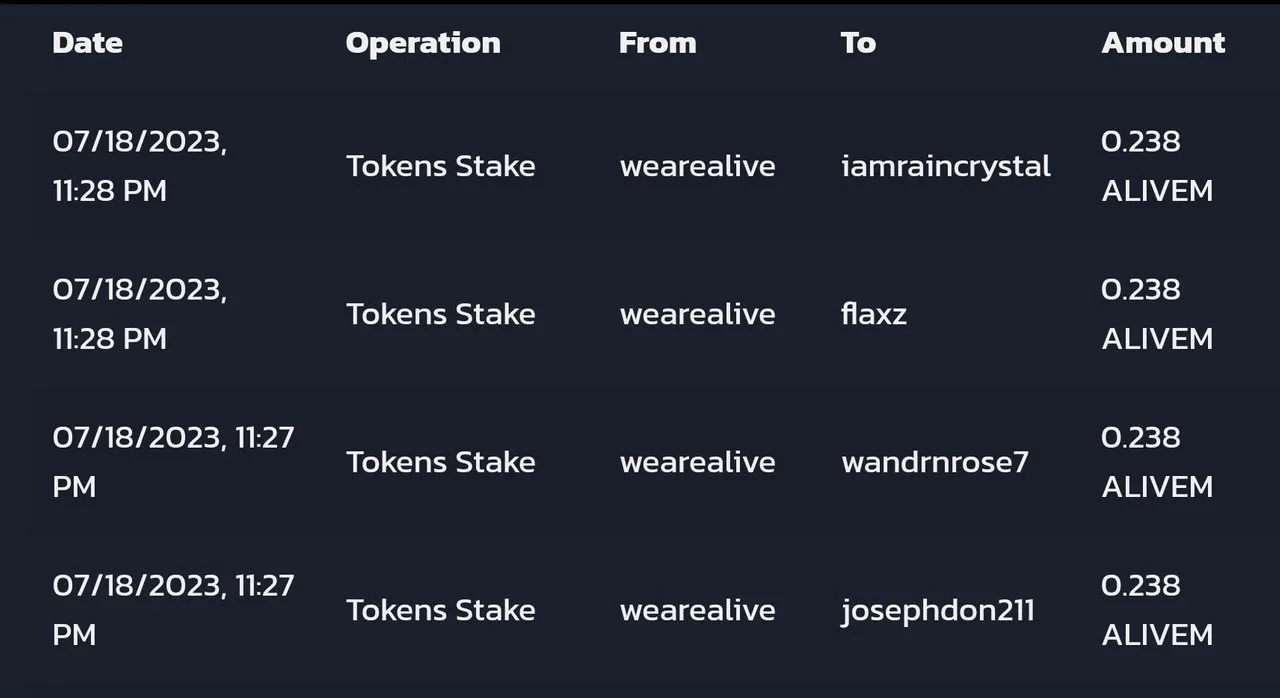This screenshot has width=1280, height=698.
Task: Click Tokens Stake operation for wandrnrose7
Action: pyautogui.click(x=441, y=462)
